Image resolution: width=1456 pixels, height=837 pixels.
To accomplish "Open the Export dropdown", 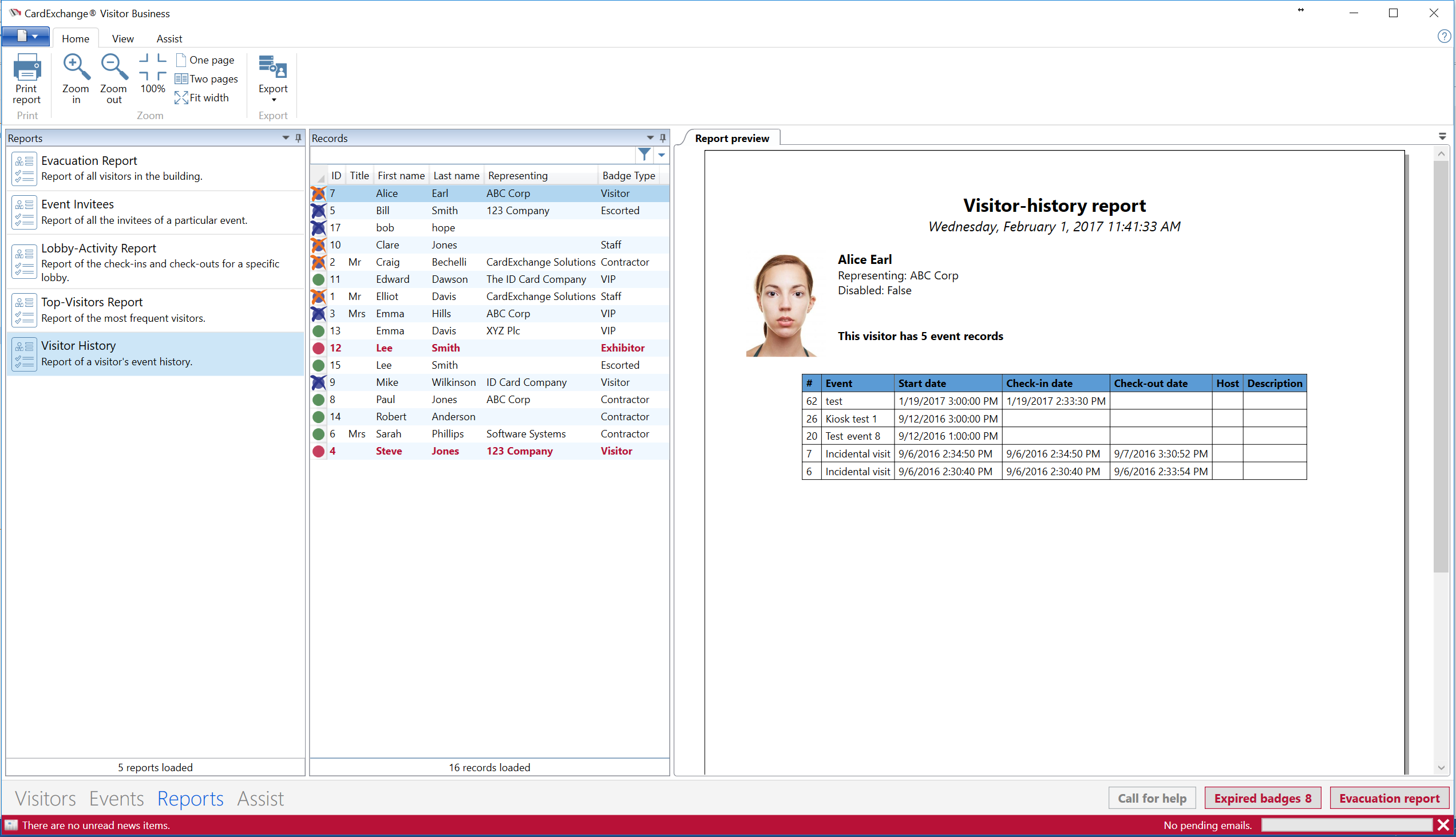I will 273,79.
